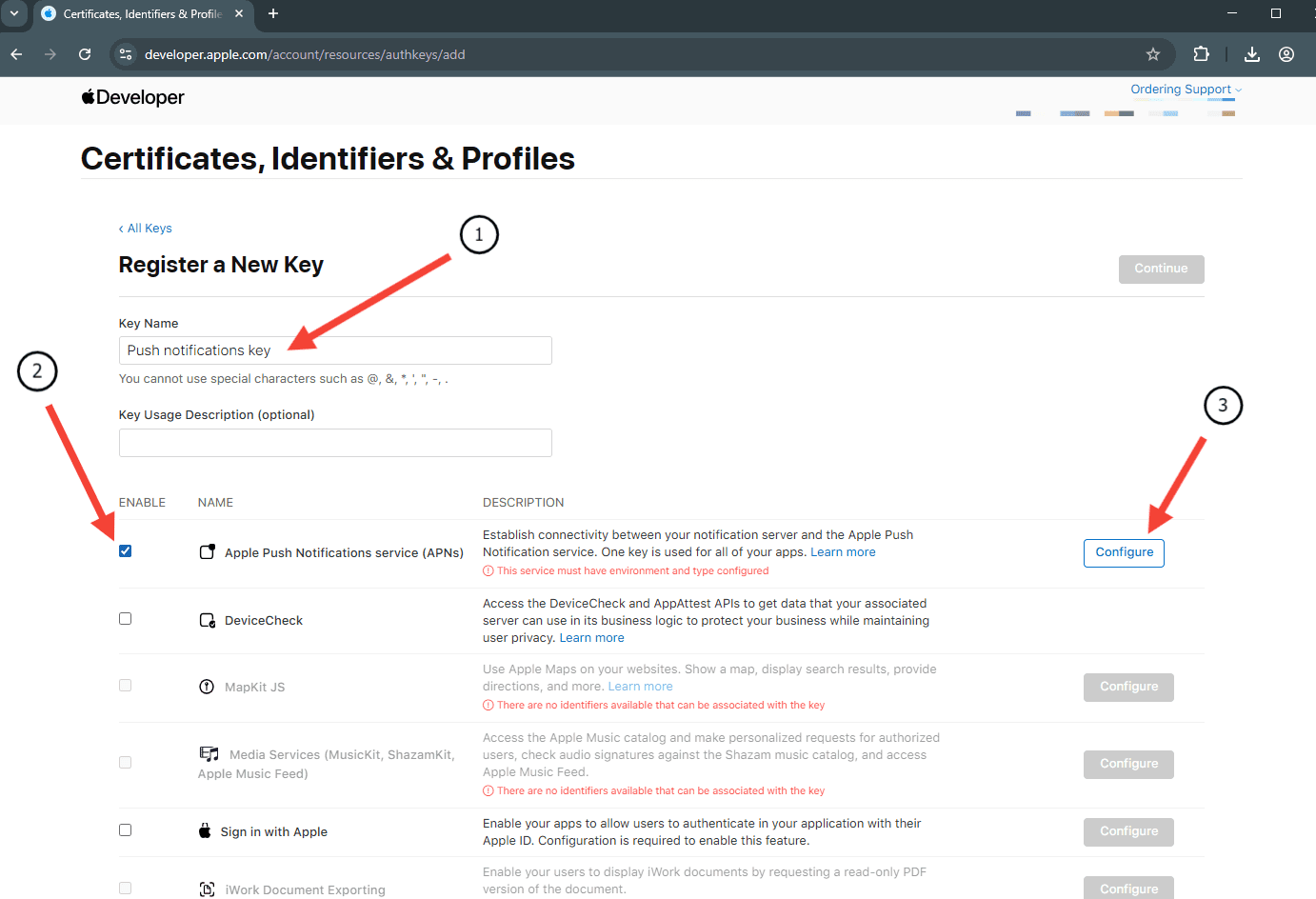This screenshot has height=899, width=1316.
Task: Click Configure for Sign in with Apple
Action: (x=1128, y=831)
